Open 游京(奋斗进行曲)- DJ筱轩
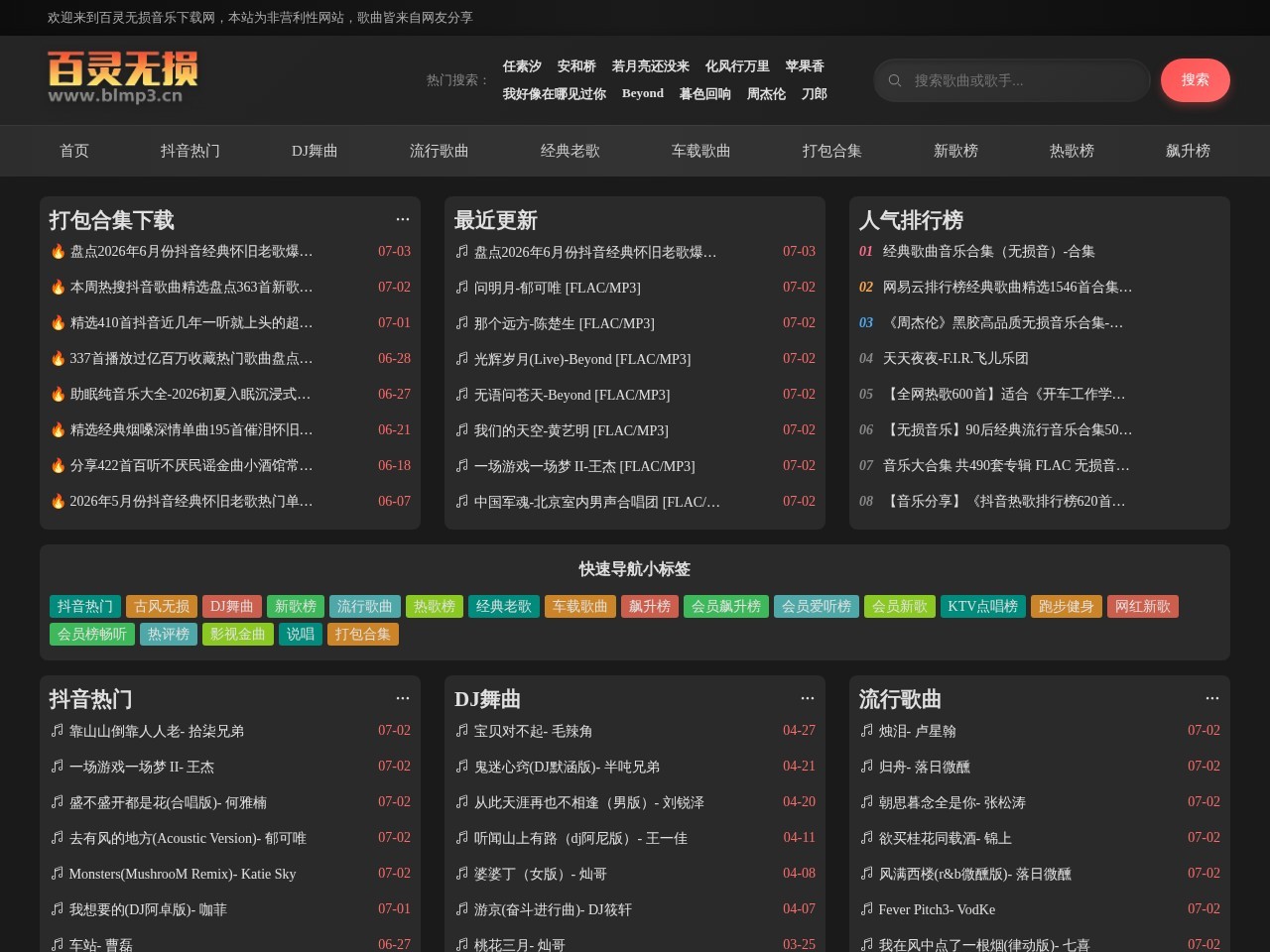Screen dimensions: 1270x952 tap(553, 908)
